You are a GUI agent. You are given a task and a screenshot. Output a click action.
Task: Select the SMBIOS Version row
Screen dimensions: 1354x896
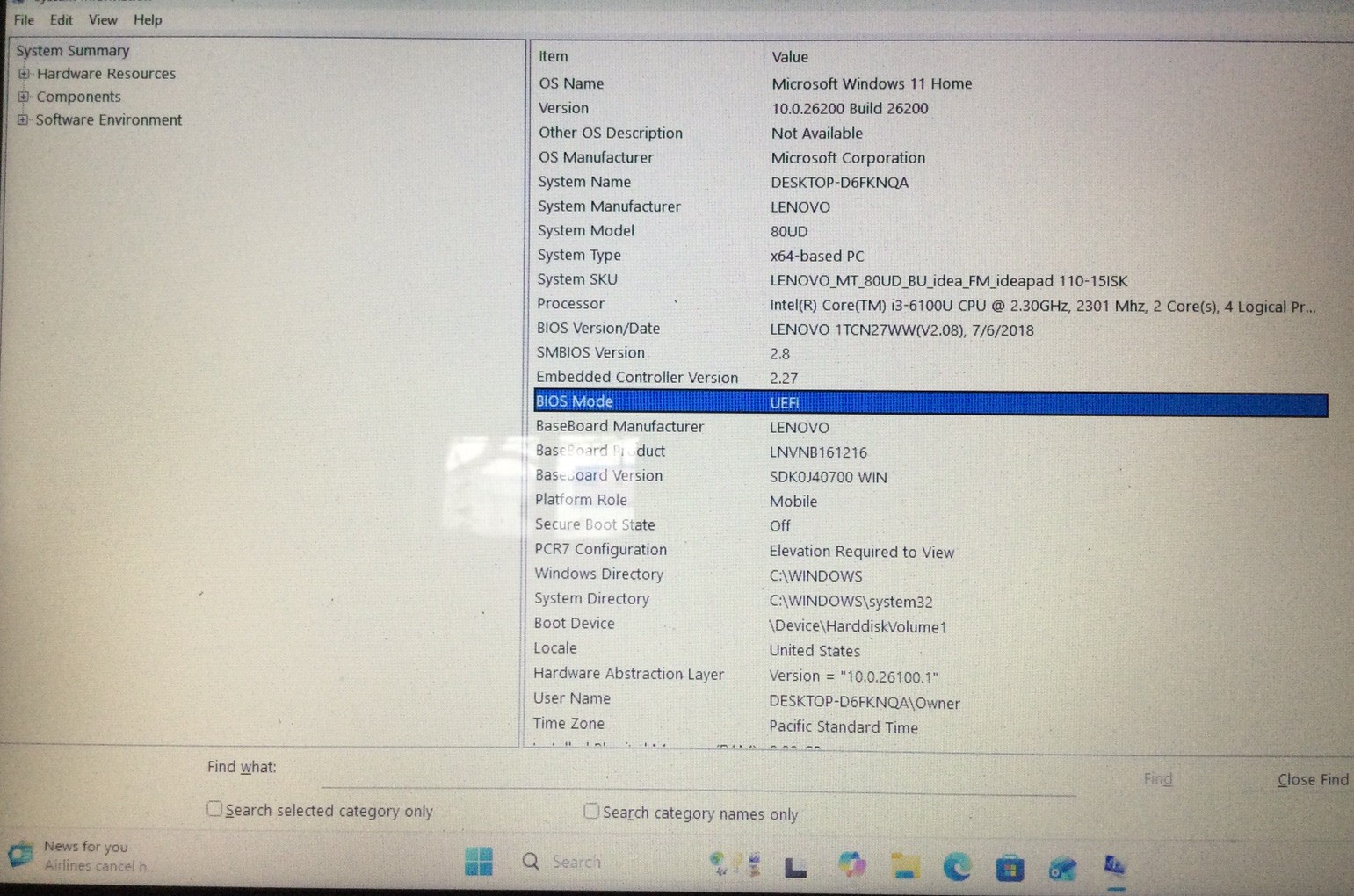[931, 353]
